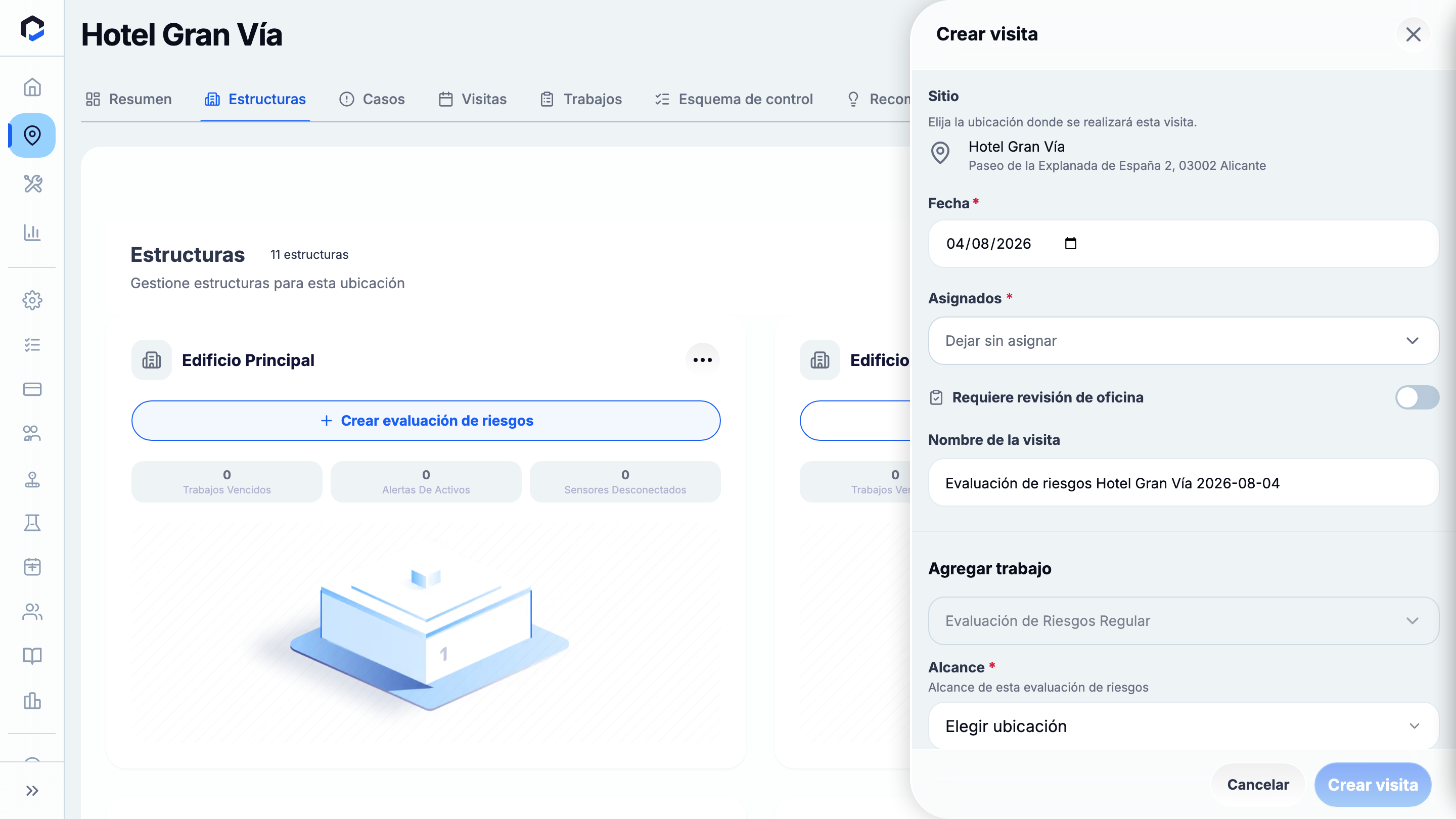Switch to the Resumen tab
Screen dimensions: 1456x819
tap(128, 100)
